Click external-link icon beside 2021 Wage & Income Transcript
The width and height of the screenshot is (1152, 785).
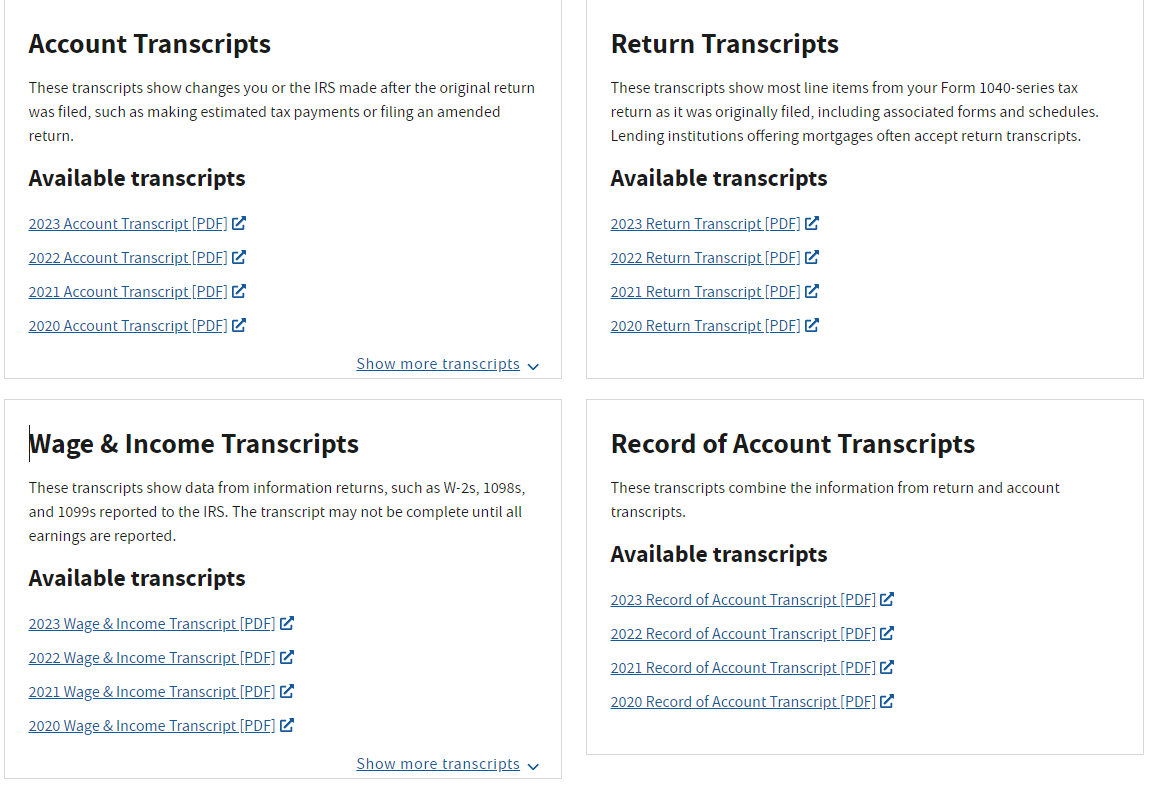point(287,691)
